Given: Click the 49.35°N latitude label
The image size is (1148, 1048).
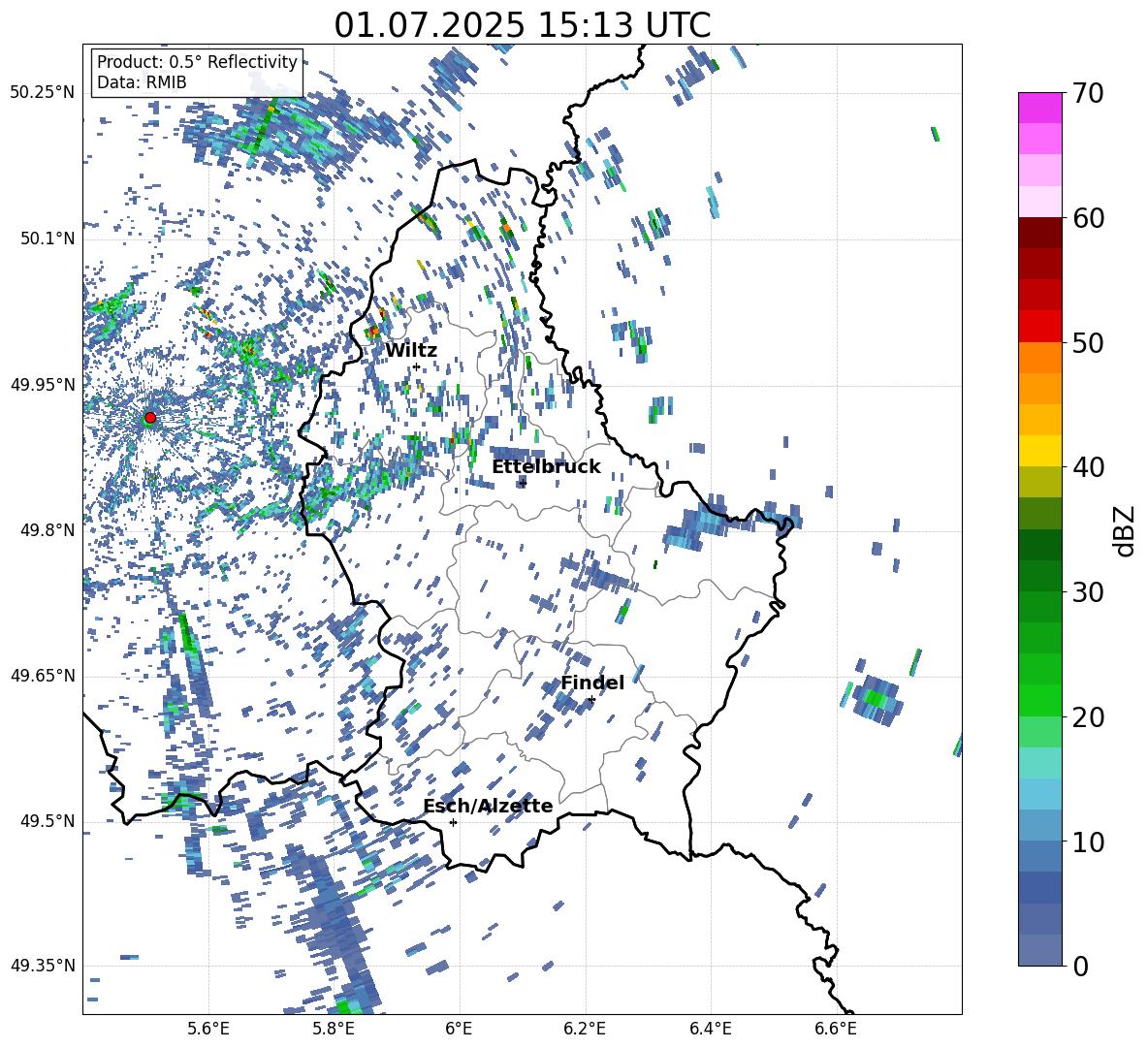Looking at the screenshot, I should click(43, 966).
